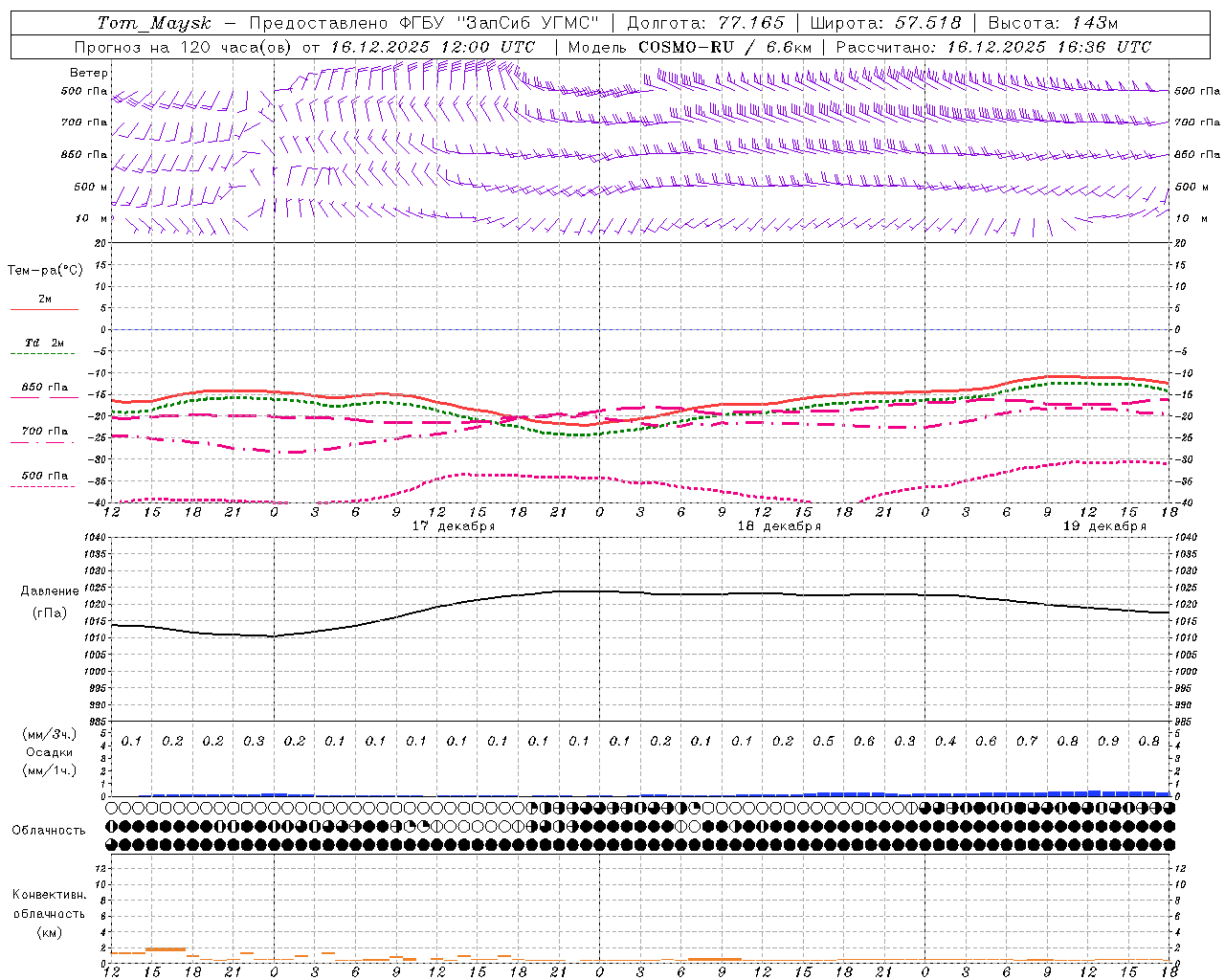Screen dimensions: 1225x980
Task: Click the Td 2м dew point legend entry
Action: (45, 343)
